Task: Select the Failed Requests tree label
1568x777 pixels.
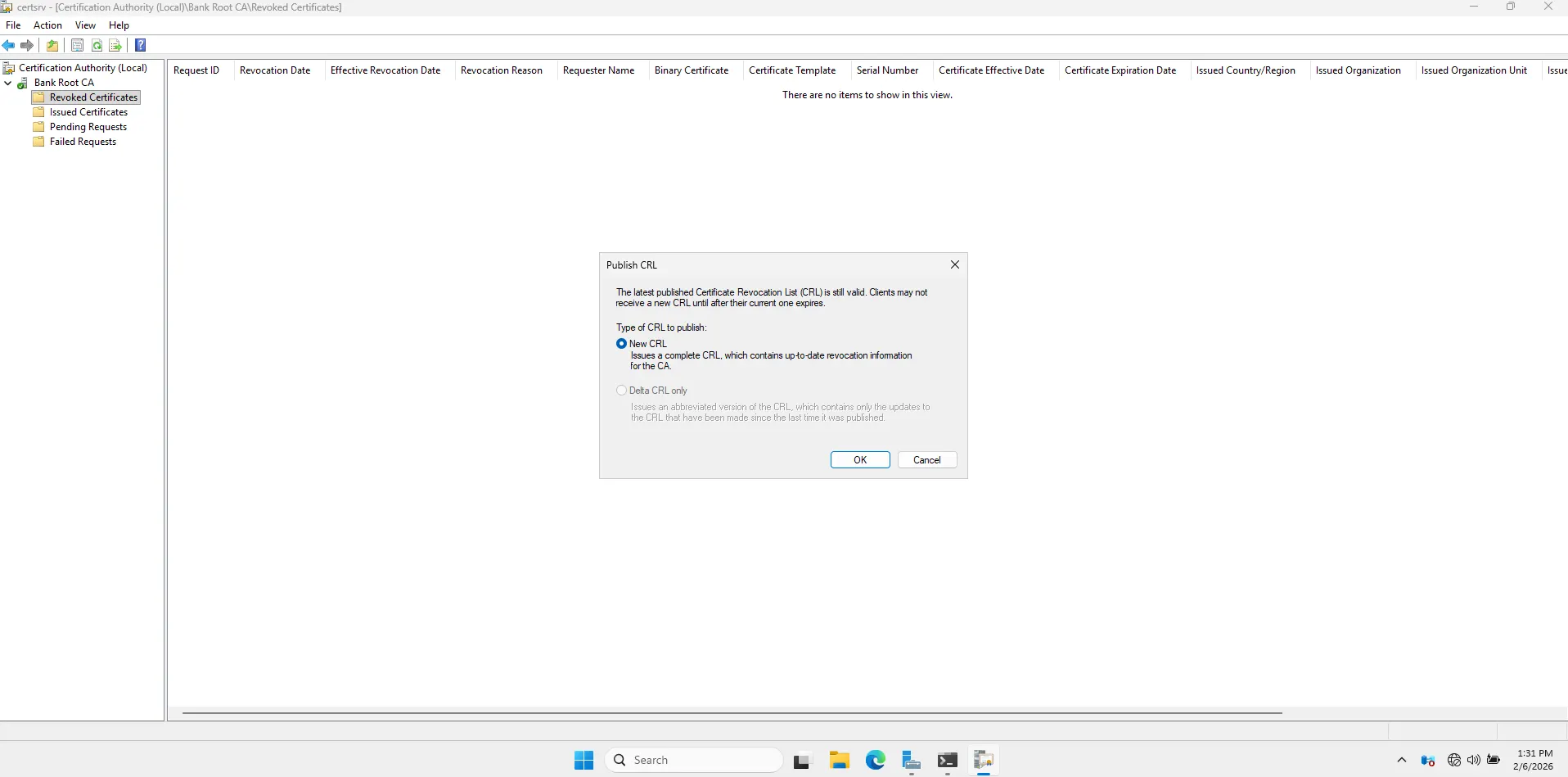Action: tap(83, 142)
